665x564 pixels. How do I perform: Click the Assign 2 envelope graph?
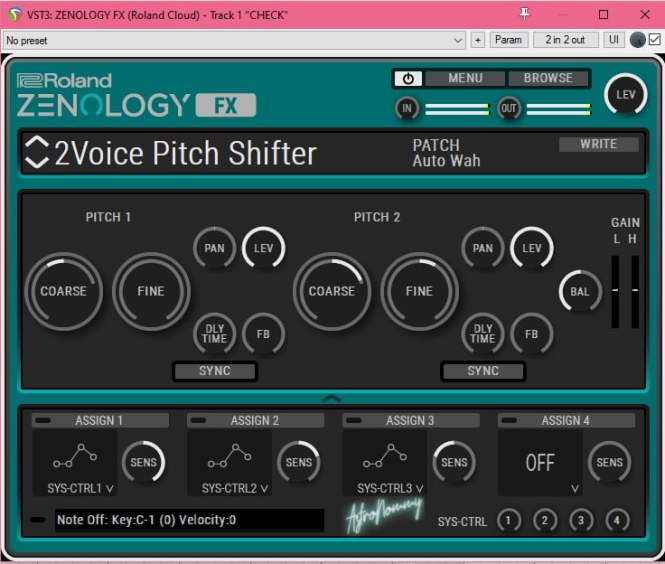pyautogui.click(x=229, y=456)
